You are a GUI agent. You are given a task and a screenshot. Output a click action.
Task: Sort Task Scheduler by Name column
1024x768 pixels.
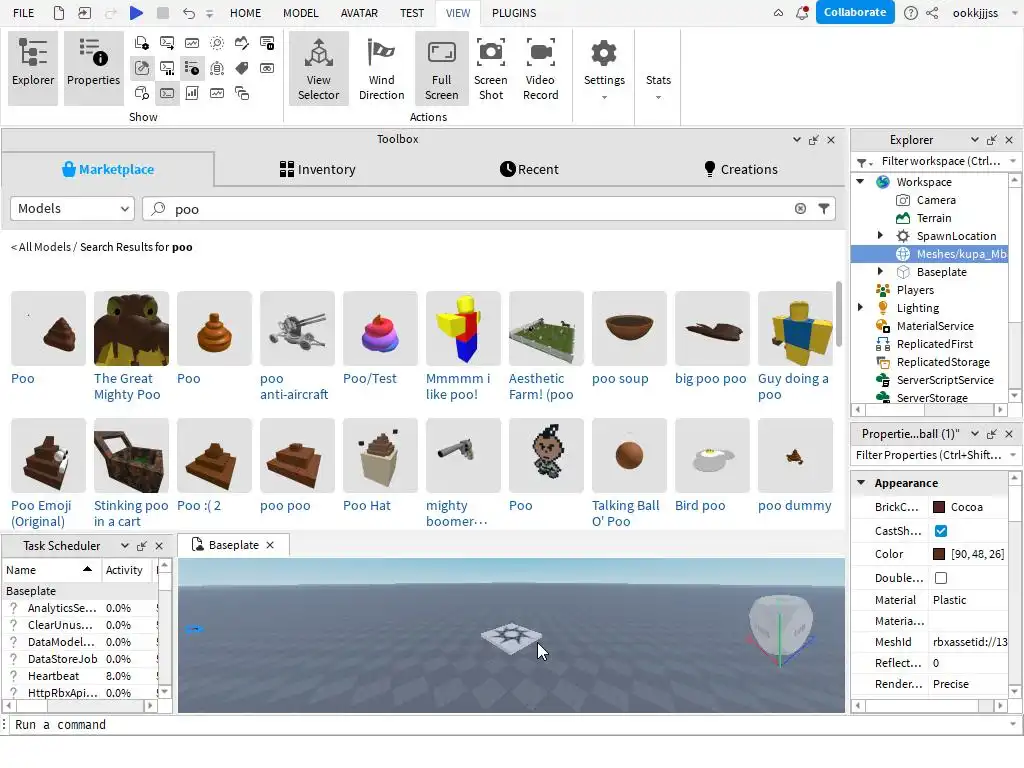pos(50,569)
